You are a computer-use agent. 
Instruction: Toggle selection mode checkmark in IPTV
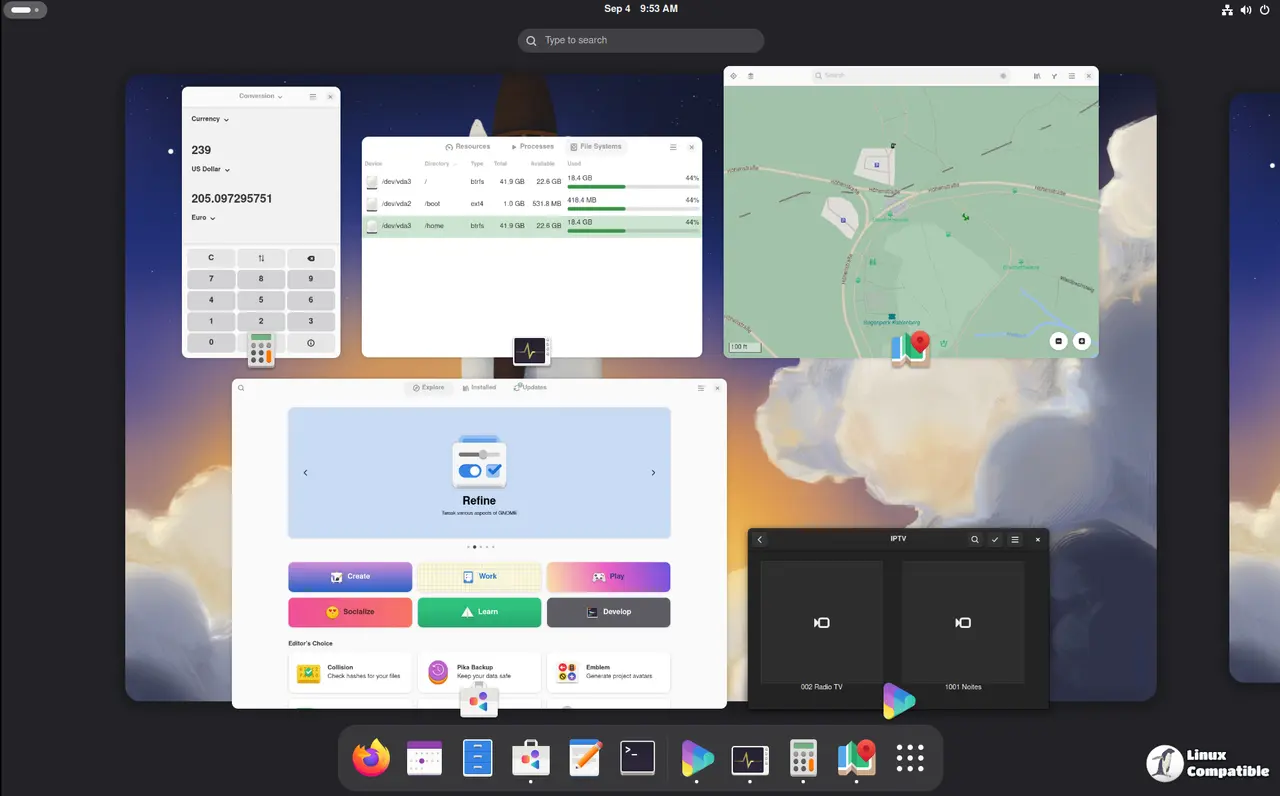click(995, 540)
